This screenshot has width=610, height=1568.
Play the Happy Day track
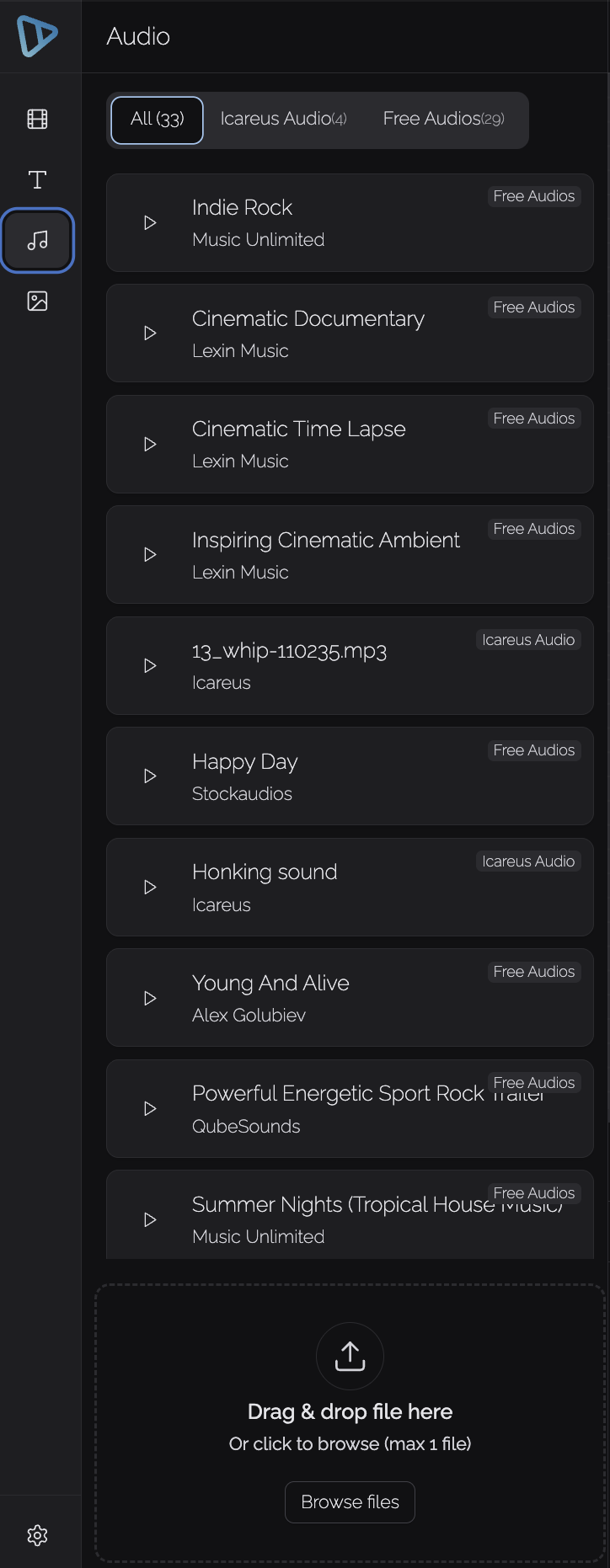(x=150, y=776)
